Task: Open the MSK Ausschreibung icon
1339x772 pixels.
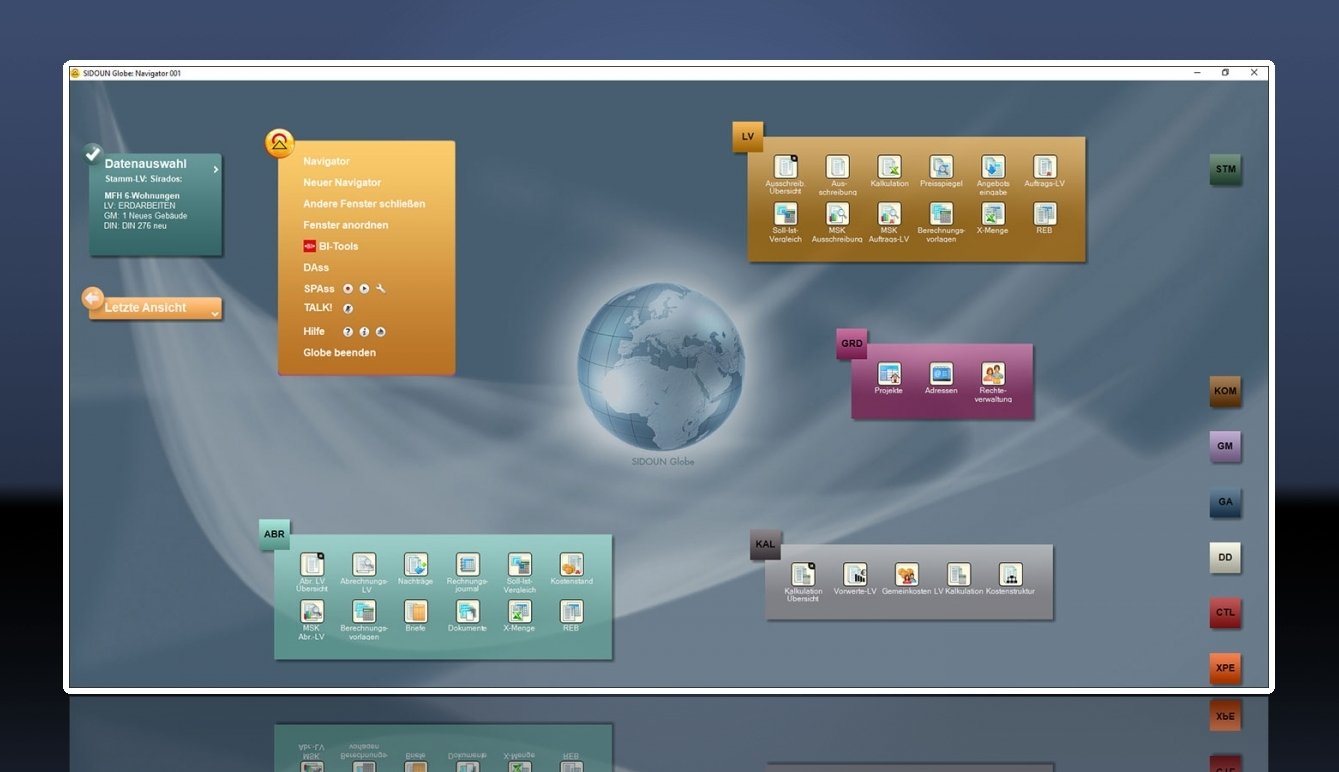Action: point(837,214)
